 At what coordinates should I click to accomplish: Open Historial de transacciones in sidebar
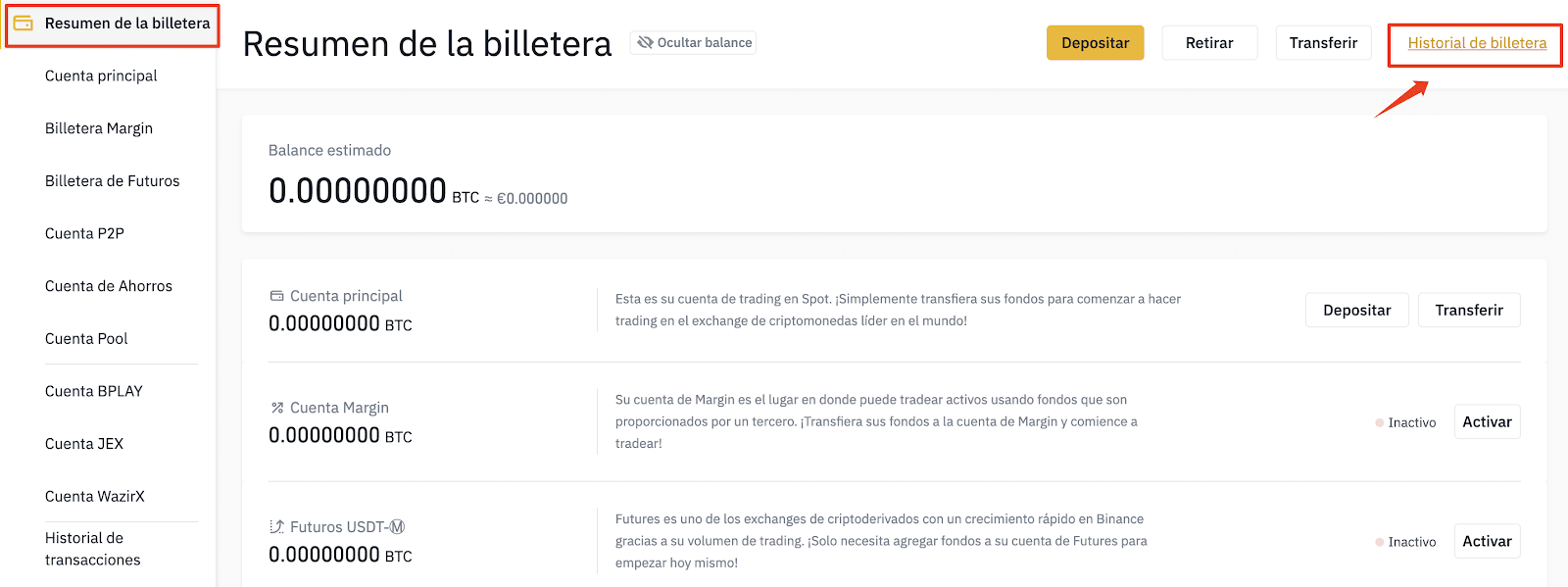[93, 549]
